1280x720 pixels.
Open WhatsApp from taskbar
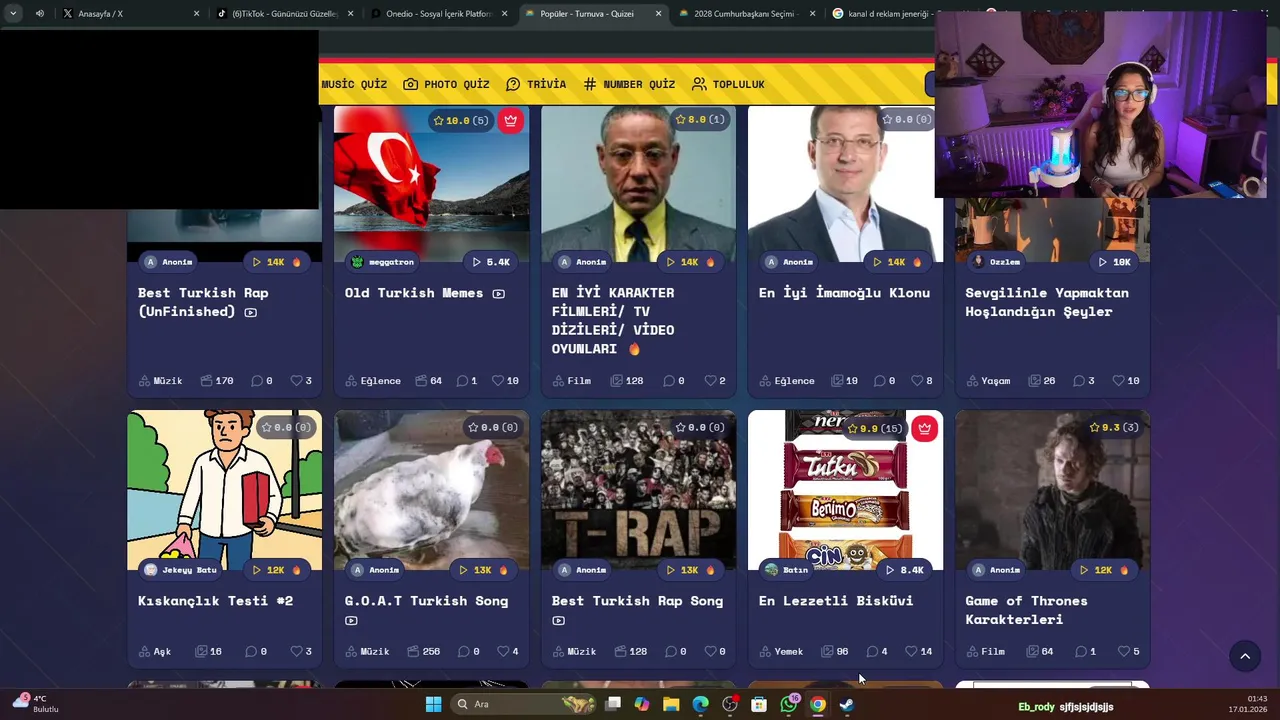tap(789, 704)
